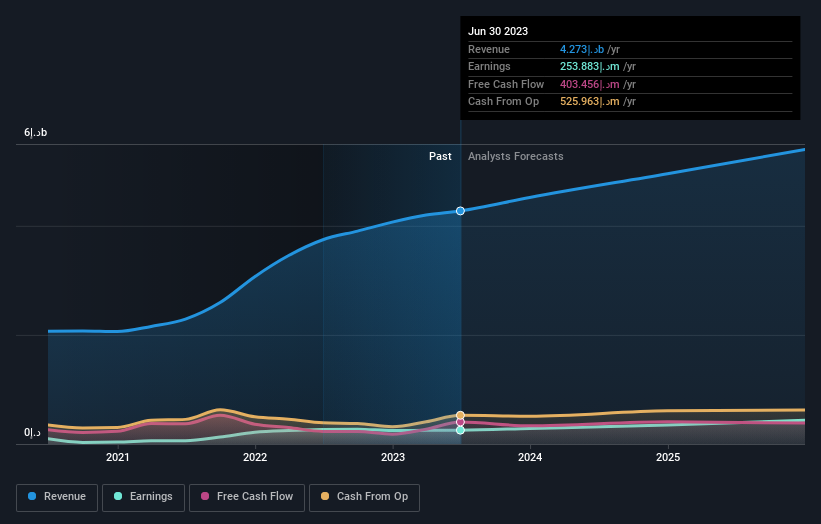Click the 'Past' label on chart
The image size is (821, 524).
440,157
